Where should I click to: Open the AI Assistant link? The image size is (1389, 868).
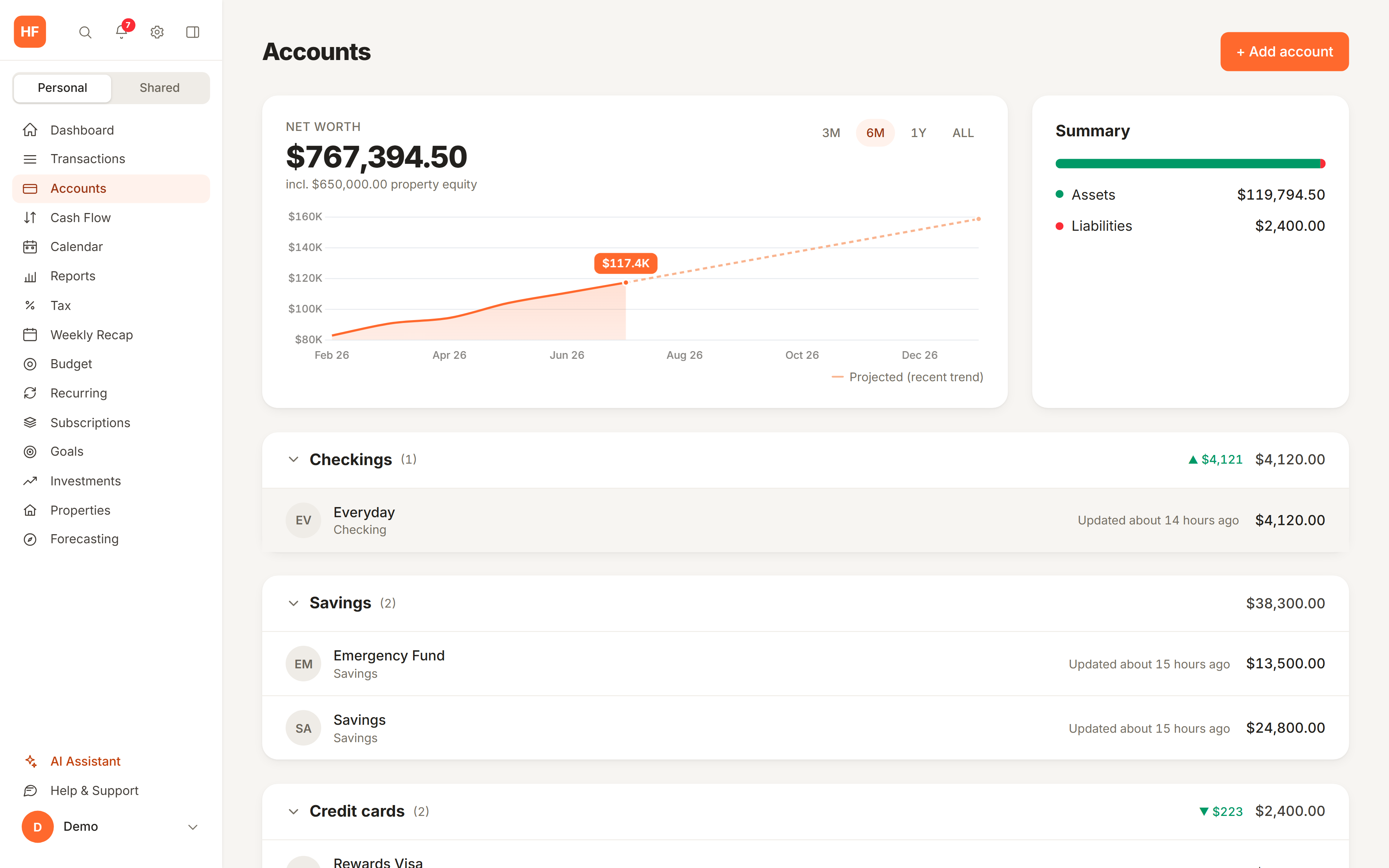111,761
